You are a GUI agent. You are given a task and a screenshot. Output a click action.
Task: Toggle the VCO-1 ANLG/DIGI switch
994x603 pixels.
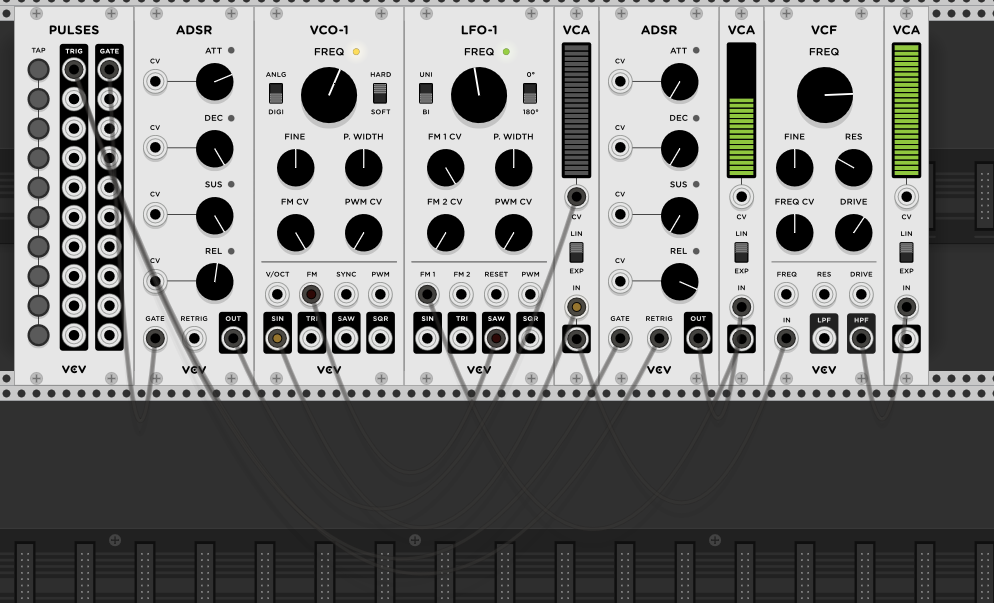[276, 93]
